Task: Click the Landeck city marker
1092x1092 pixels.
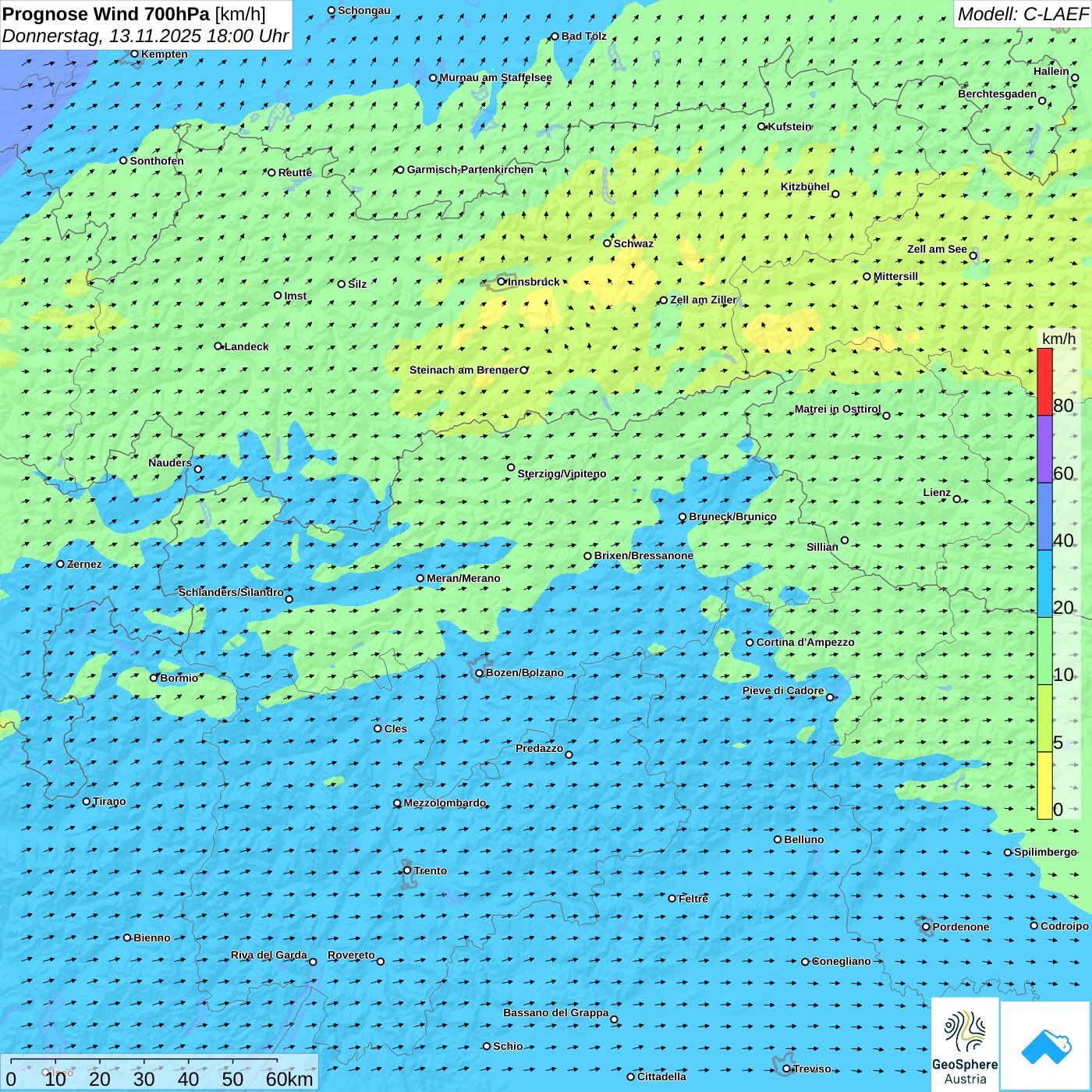Action: coord(218,346)
